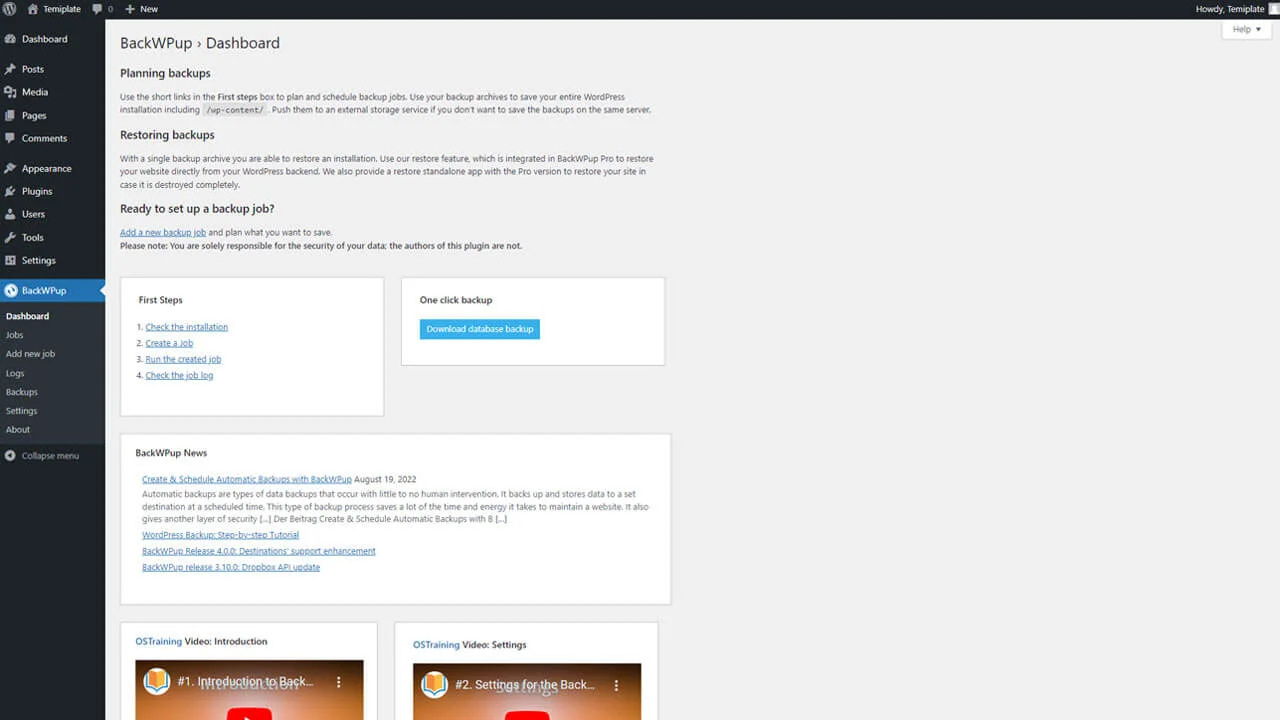Viewport: 1280px width, 720px height.
Task: Play the Settings for BackWPup video
Action: click(x=527, y=714)
